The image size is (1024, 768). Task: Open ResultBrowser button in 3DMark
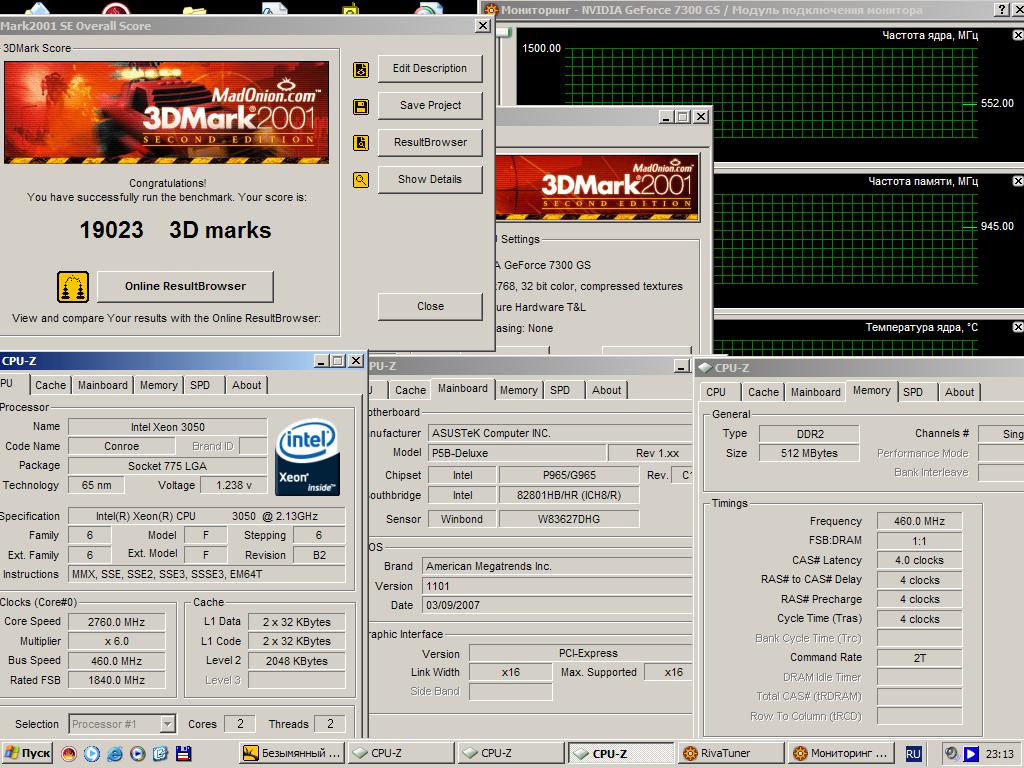430,142
